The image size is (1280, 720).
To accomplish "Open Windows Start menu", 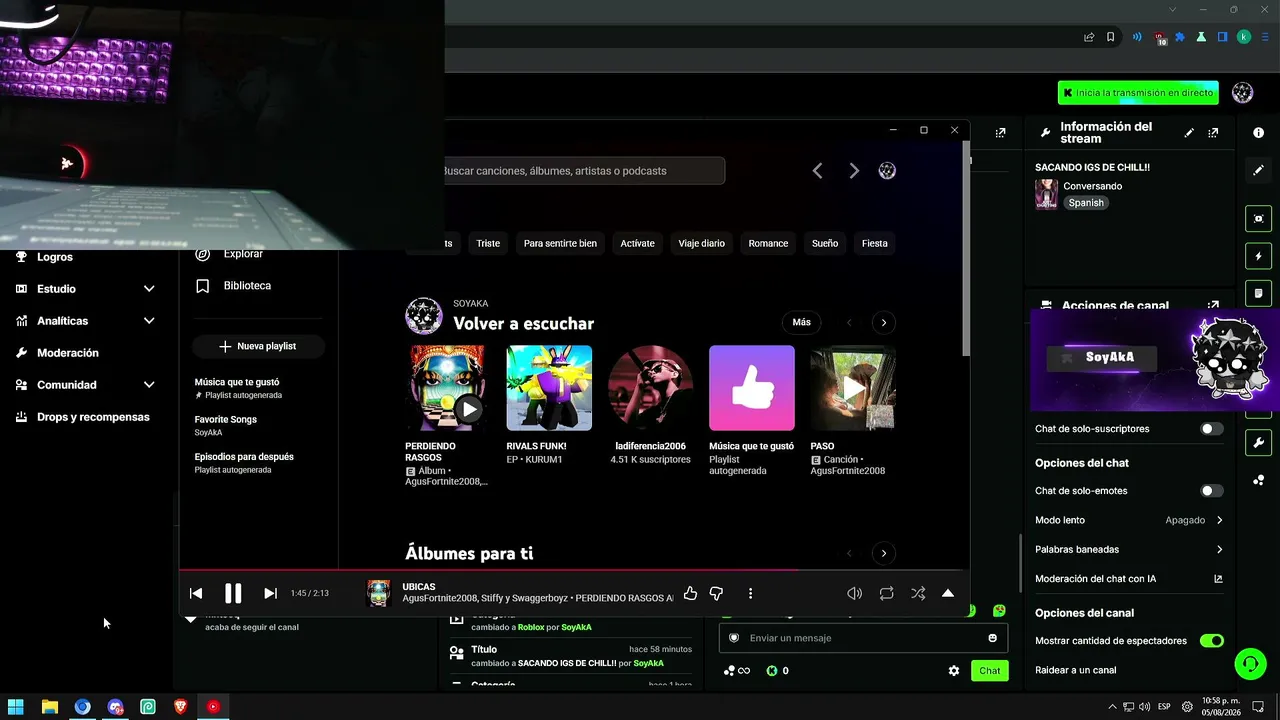I will click(x=16, y=707).
